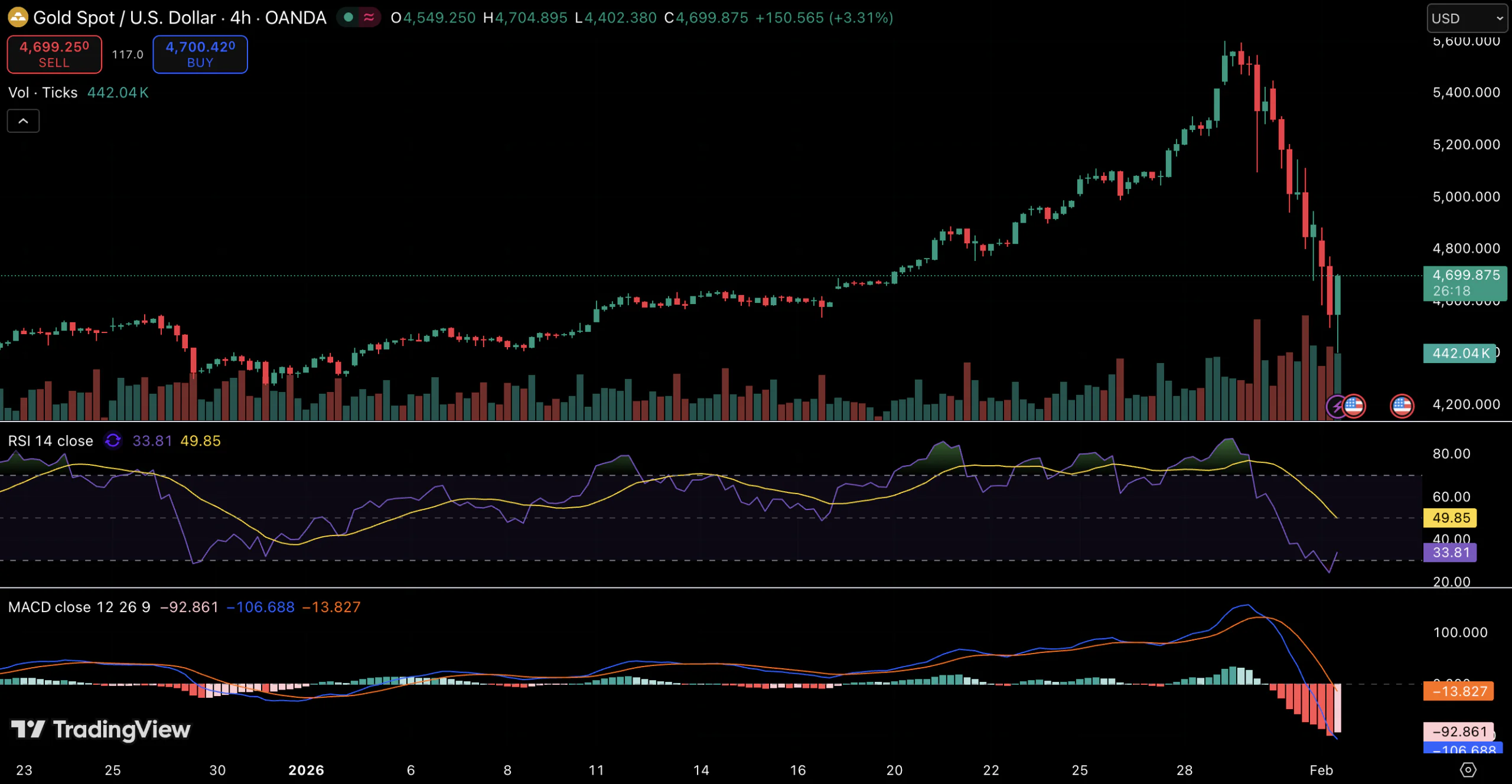Select the MACD close 12 26 9 legend
1512x784 pixels.
pos(79,607)
